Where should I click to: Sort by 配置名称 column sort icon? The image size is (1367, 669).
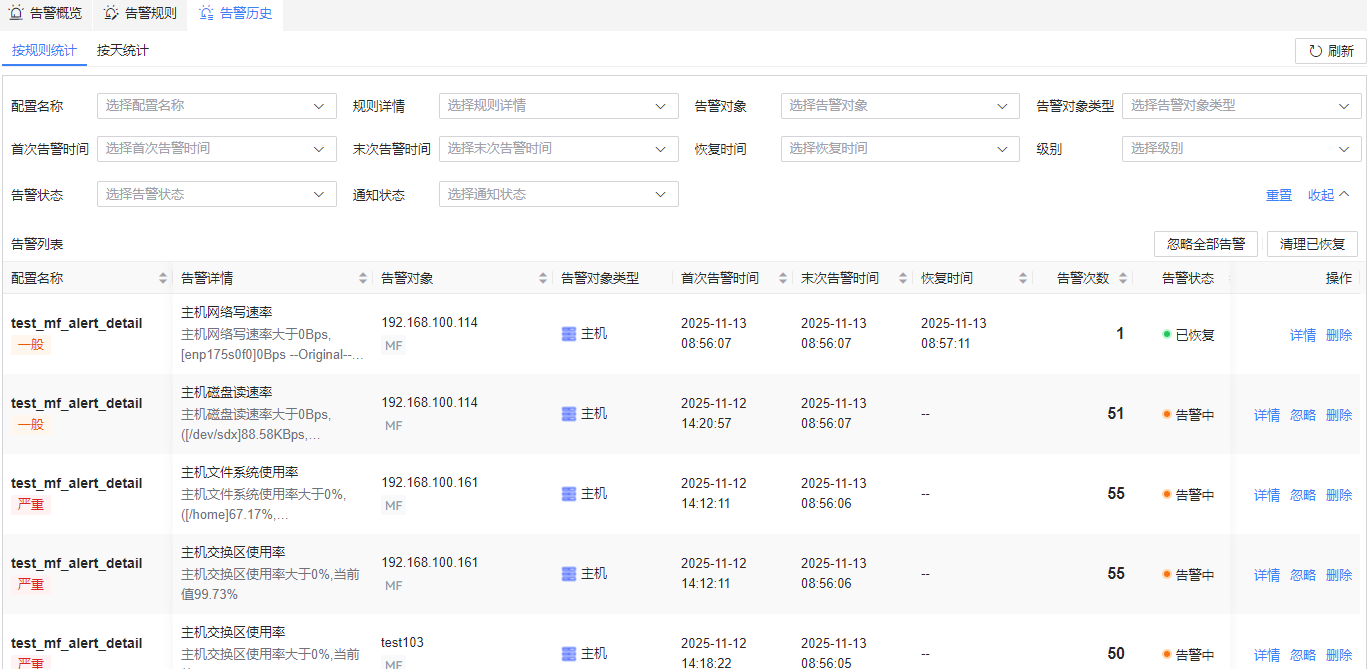tap(163, 278)
